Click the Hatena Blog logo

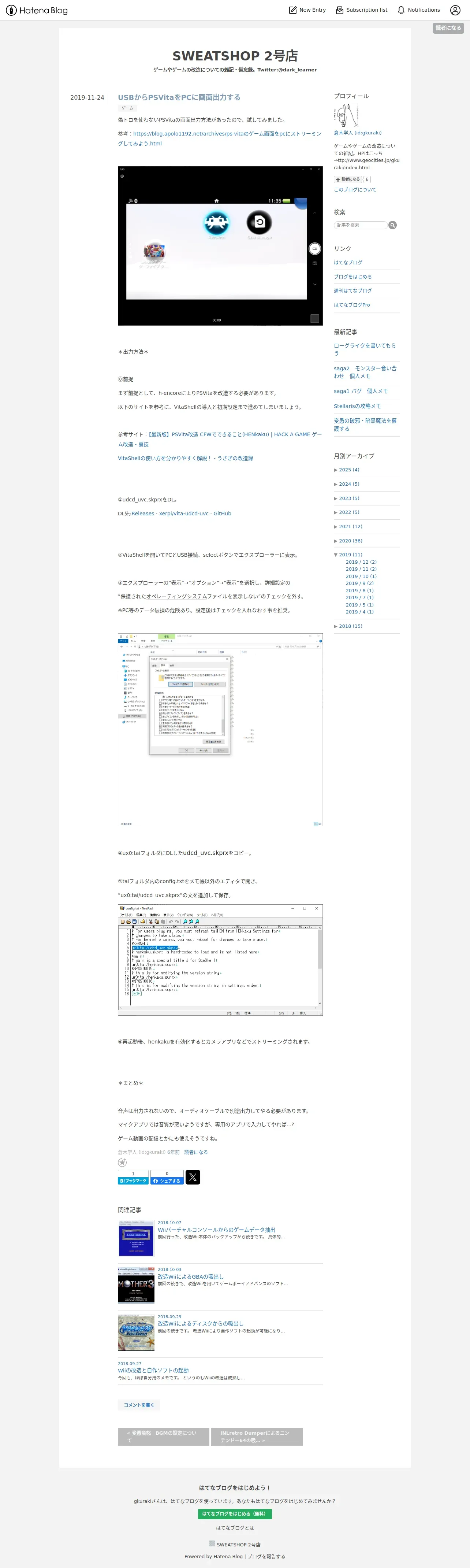pyautogui.click(x=37, y=10)
